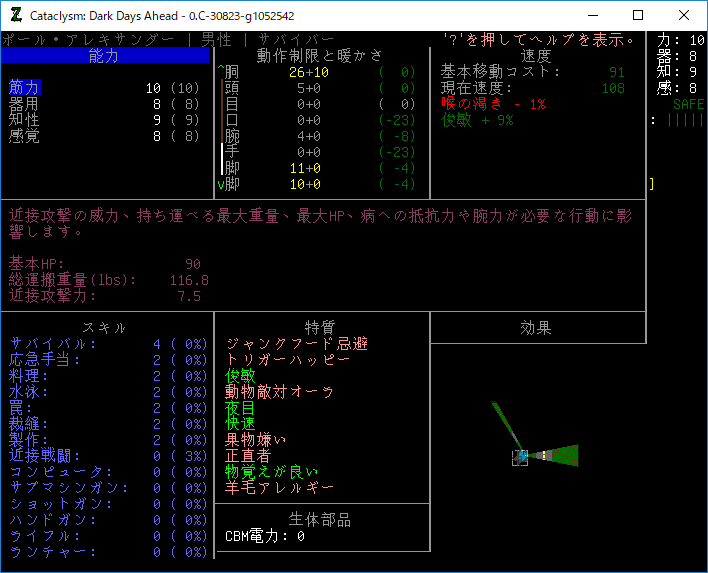Open the 効果 panel header
This screenshot has width=708, height=573.
click(536, 328)
